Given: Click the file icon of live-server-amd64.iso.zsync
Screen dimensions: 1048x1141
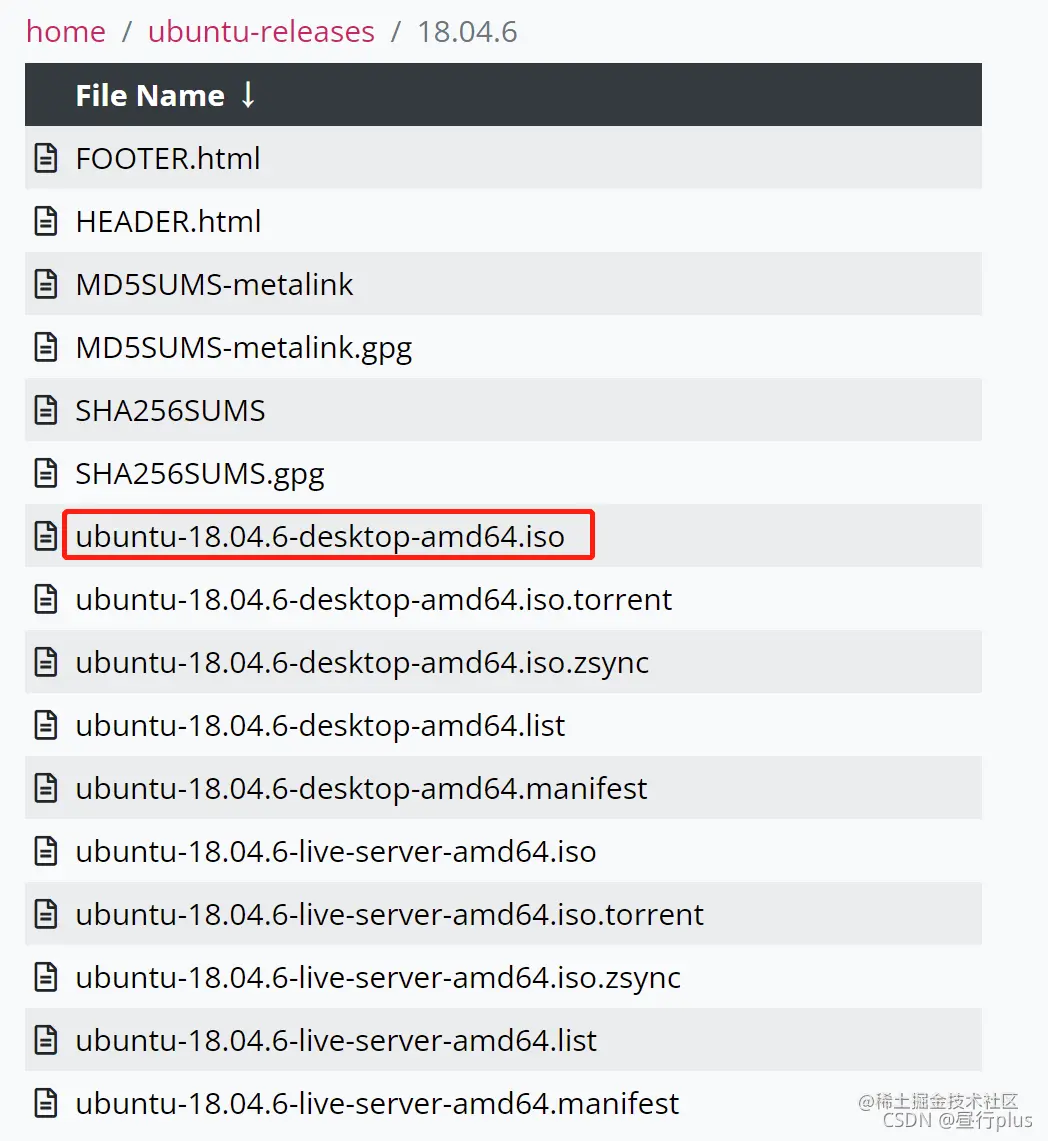Looking at the screenshot, I should [46, 977].
